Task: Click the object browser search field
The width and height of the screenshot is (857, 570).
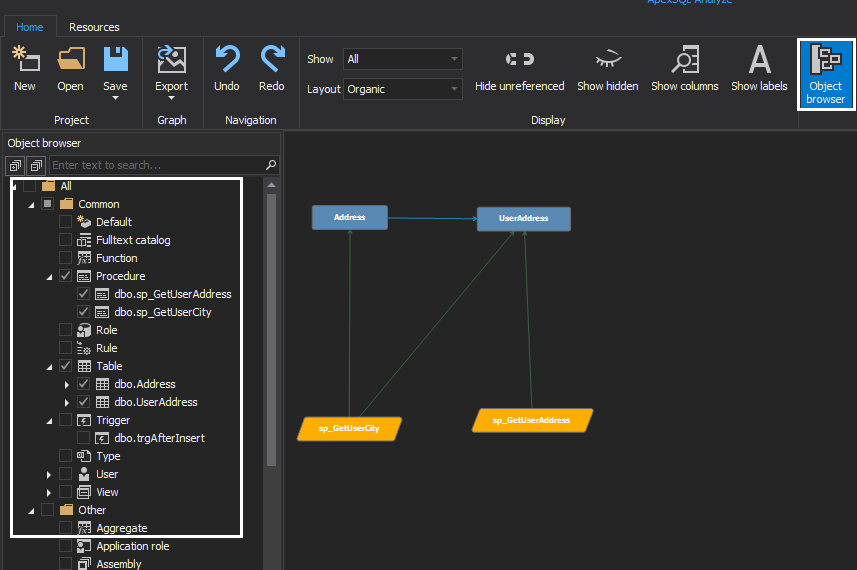Action: 157,165
